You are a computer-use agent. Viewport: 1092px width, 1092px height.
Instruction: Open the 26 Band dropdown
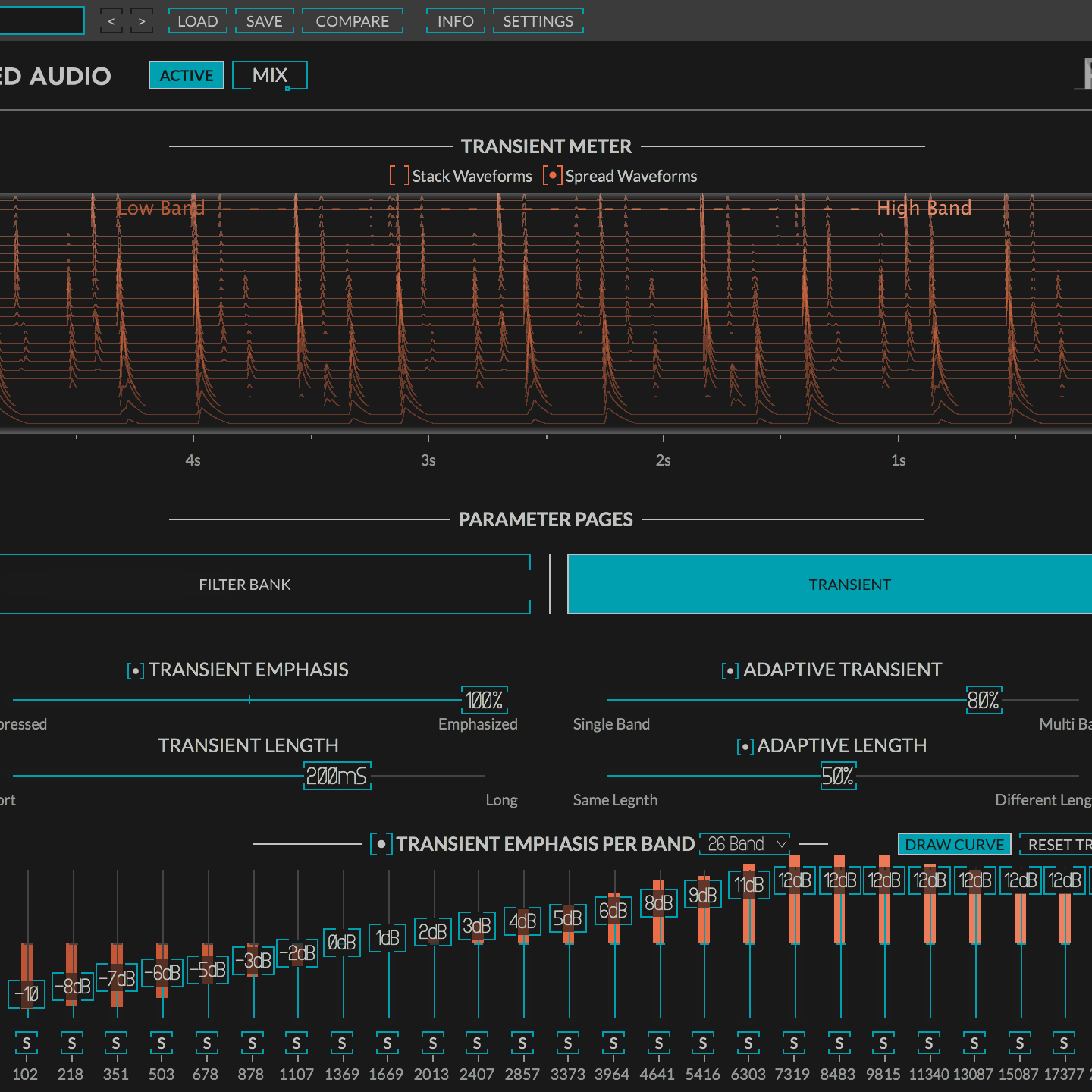pos(744,843)
